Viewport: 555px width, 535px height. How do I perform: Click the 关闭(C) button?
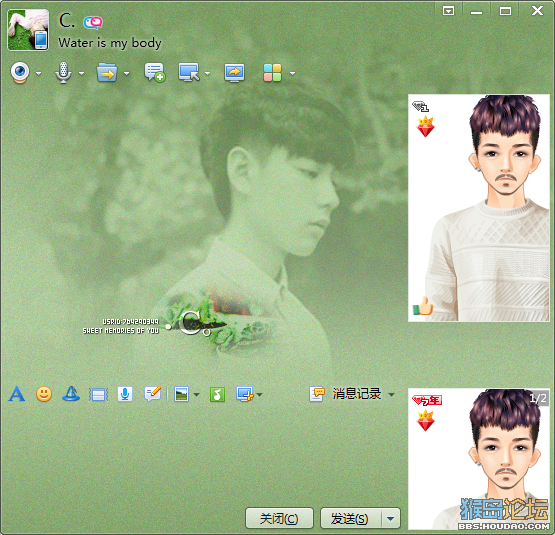tap(279, 519)
